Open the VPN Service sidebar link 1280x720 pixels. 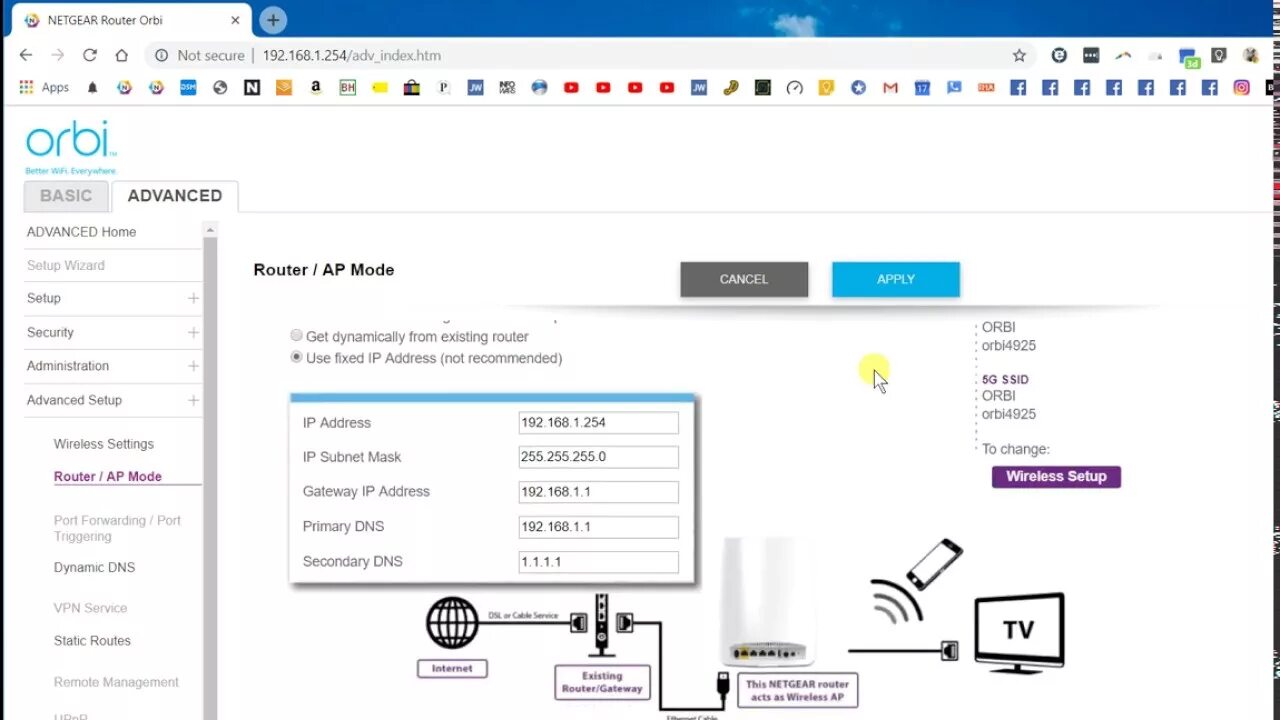[91, 608]
